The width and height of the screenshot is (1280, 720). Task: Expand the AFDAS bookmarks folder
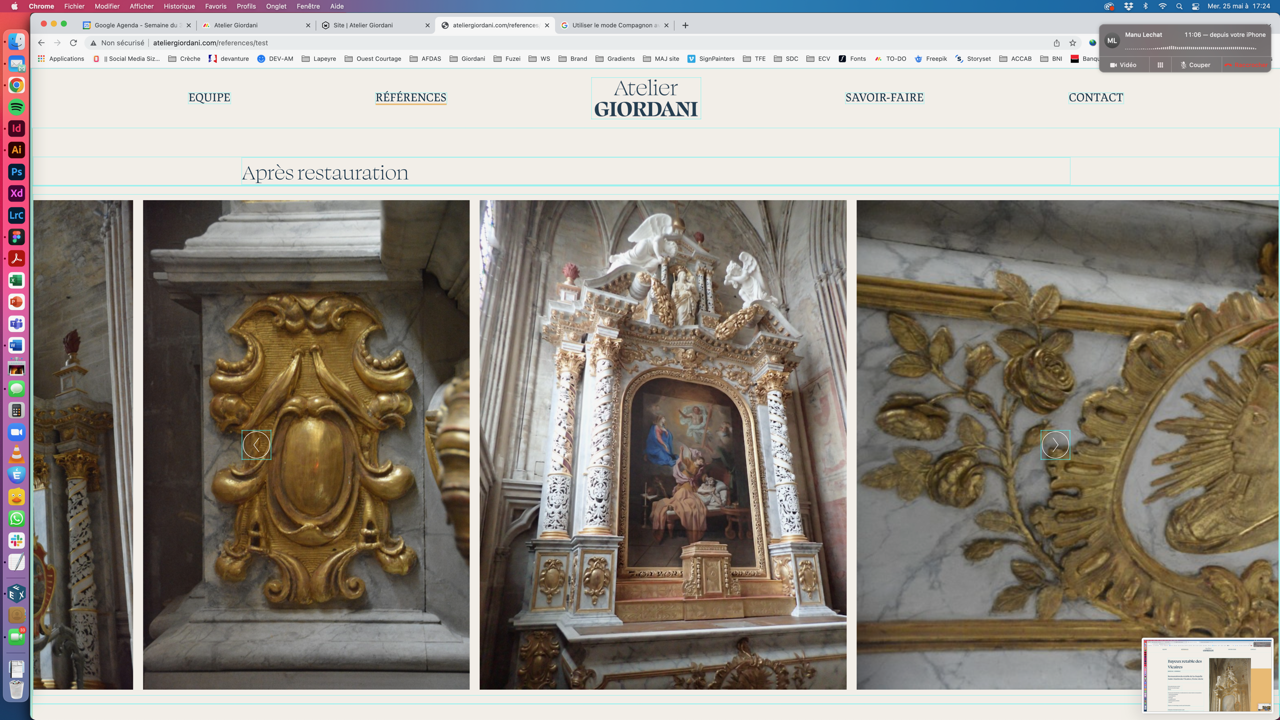tap(425, 59)
